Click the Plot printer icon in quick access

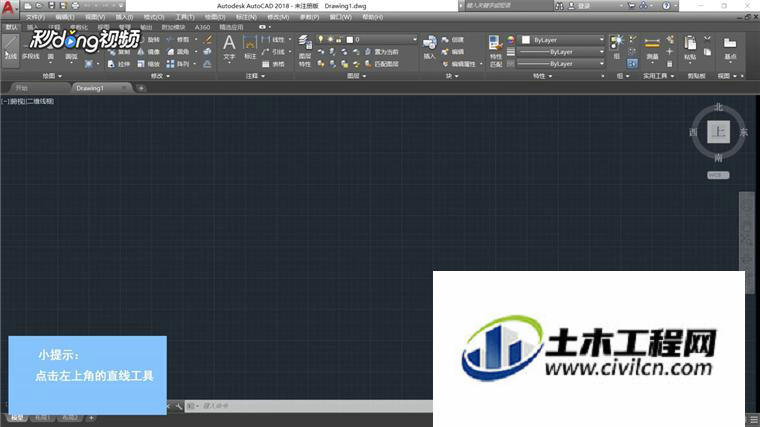coord(75,6)
